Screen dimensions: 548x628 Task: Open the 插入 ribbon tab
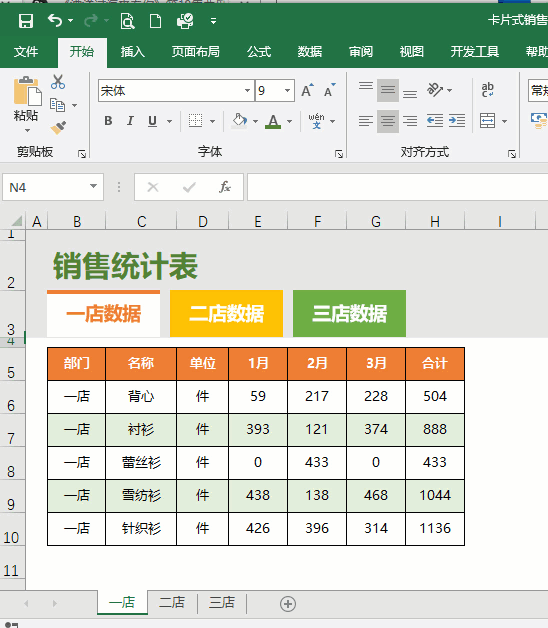tap(133, 52)
